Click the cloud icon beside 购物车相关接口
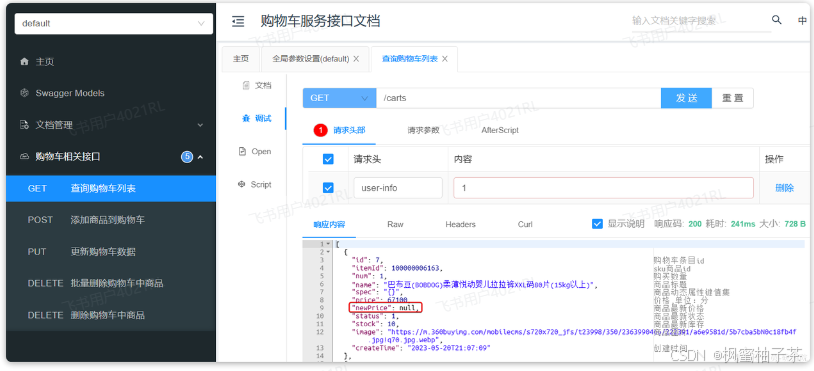 point(24,157)
